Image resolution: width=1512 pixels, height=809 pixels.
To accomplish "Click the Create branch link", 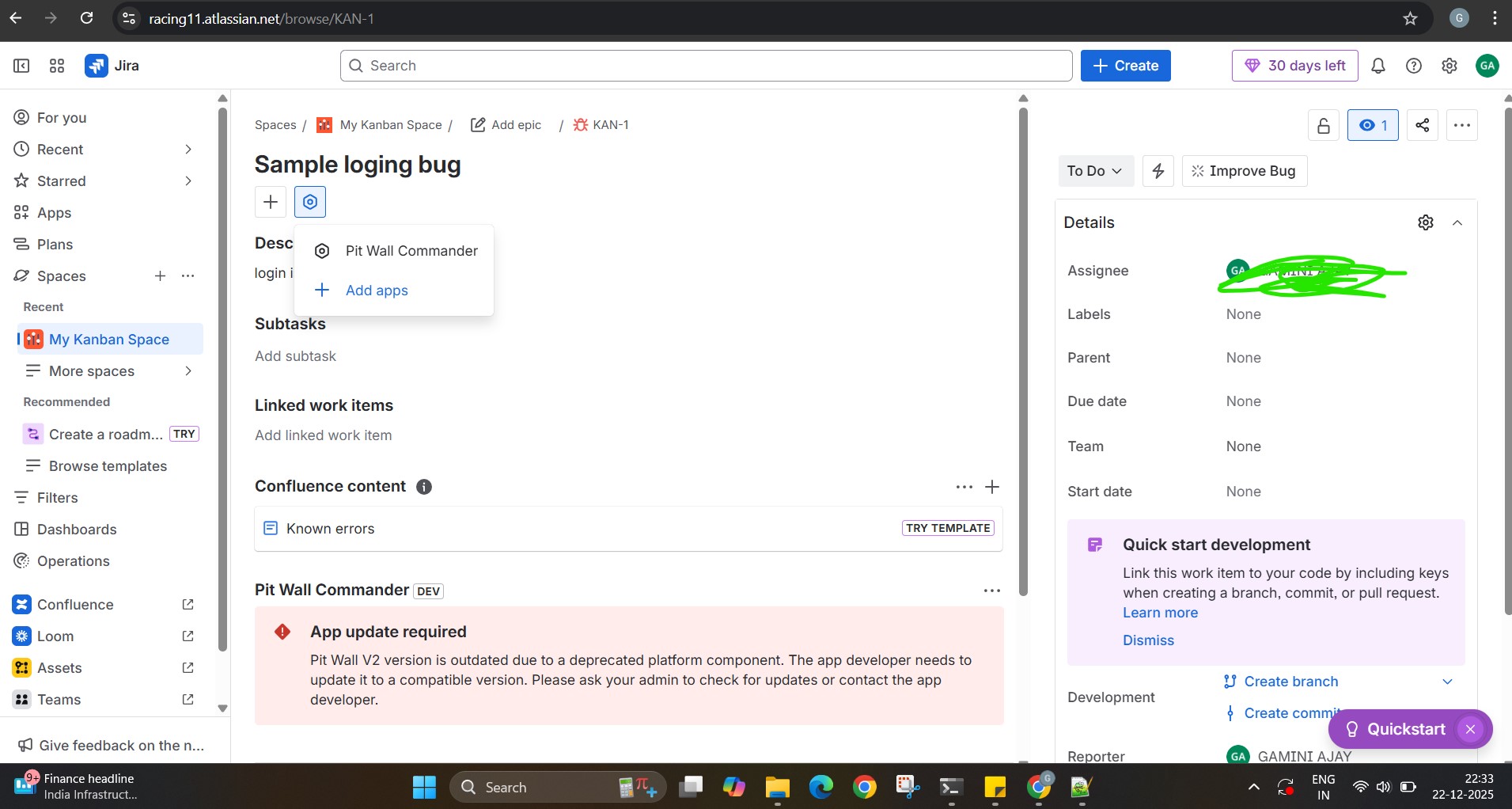I will pyautogui.click(x=1290, y=682).
